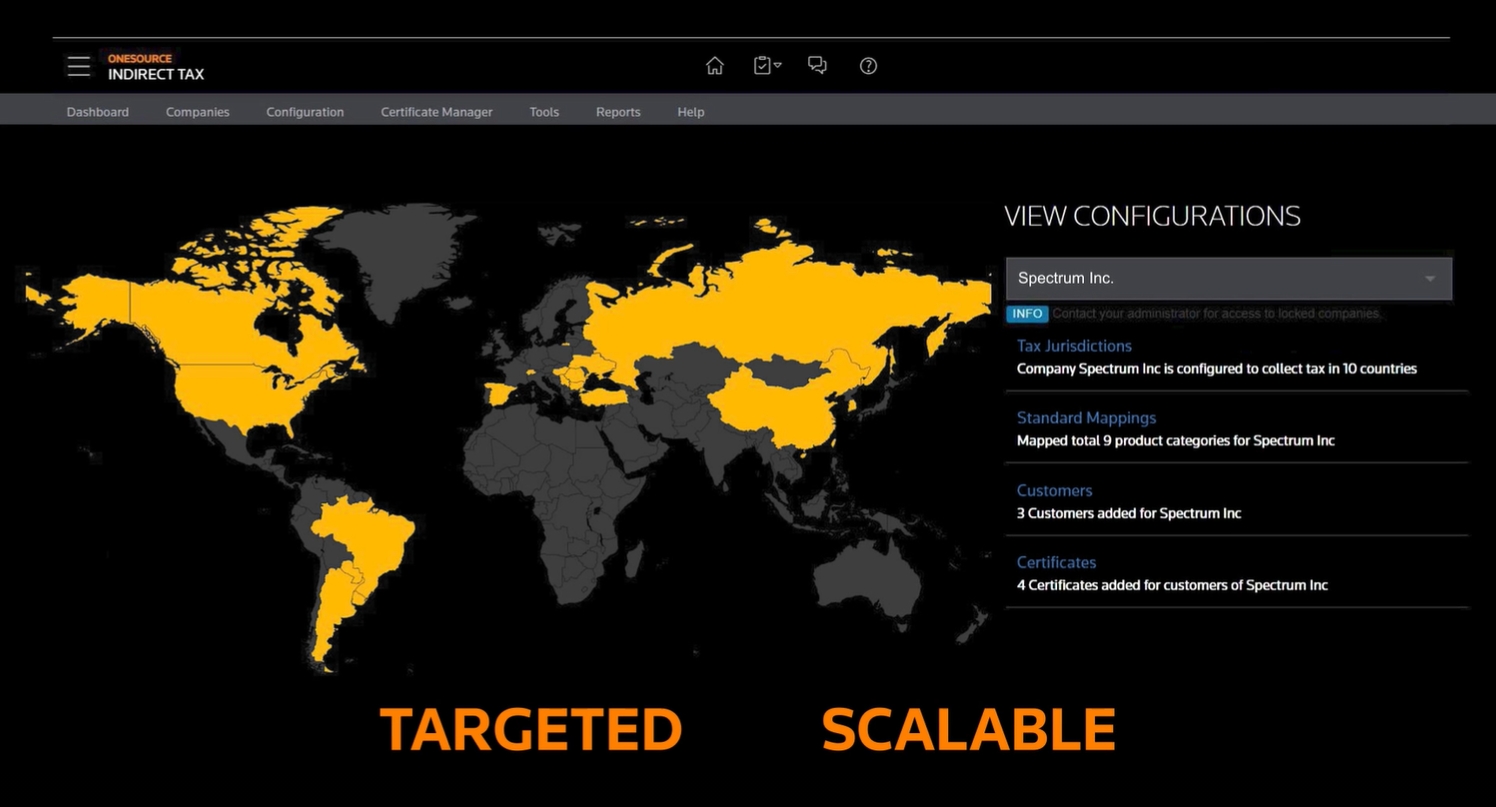Open the Certificate Manager menu
1496x807 pixels.
pyautogui.click(x=436, y=112)
